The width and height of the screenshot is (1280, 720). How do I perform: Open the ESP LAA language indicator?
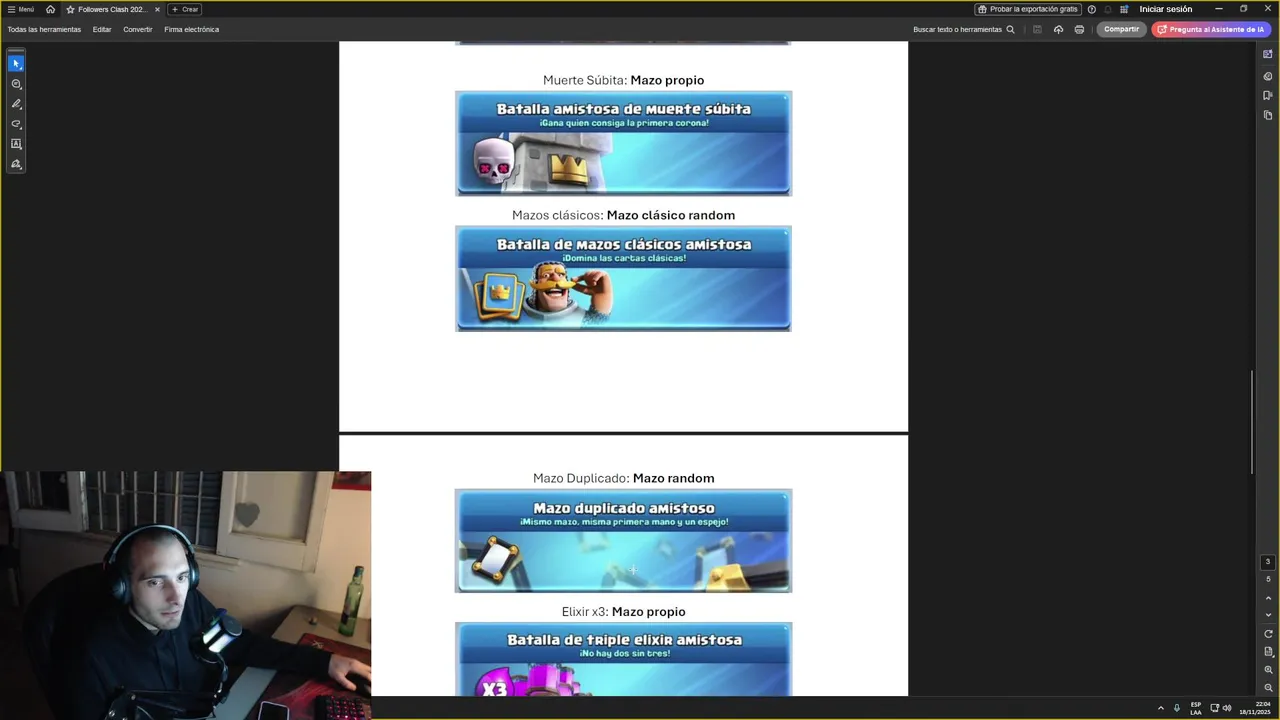[x=1196, y=708]
